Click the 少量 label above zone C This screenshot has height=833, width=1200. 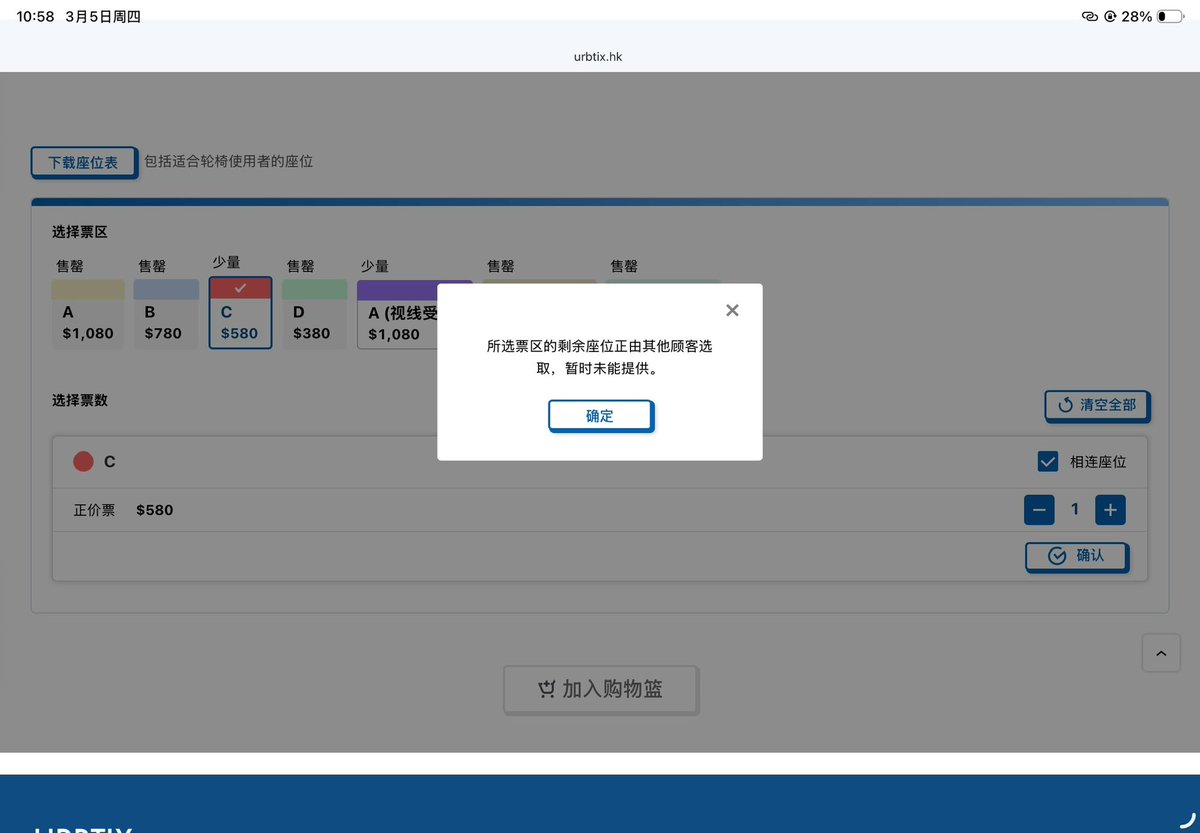pos(226,262)
